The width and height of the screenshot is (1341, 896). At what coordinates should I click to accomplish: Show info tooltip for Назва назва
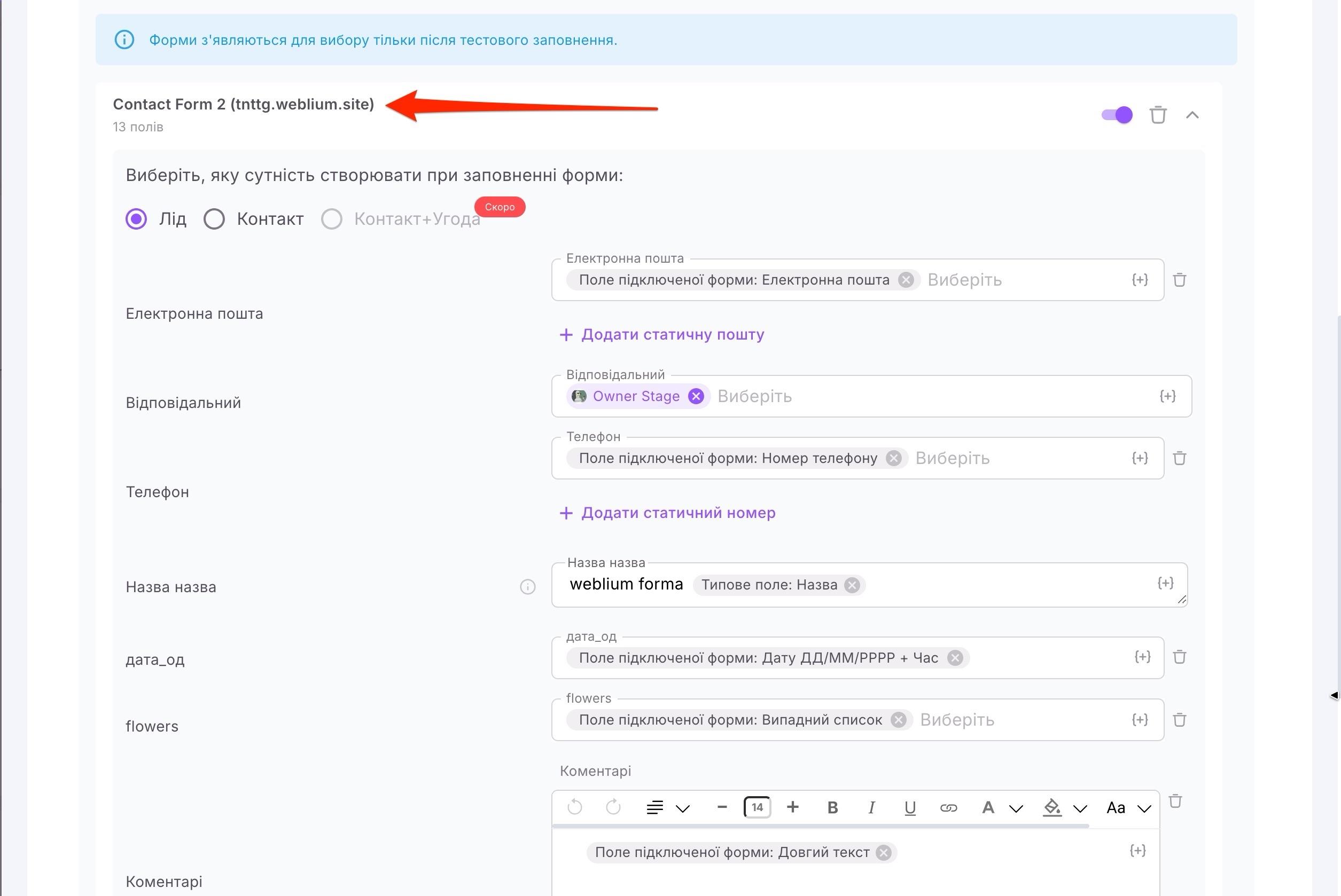527,587
